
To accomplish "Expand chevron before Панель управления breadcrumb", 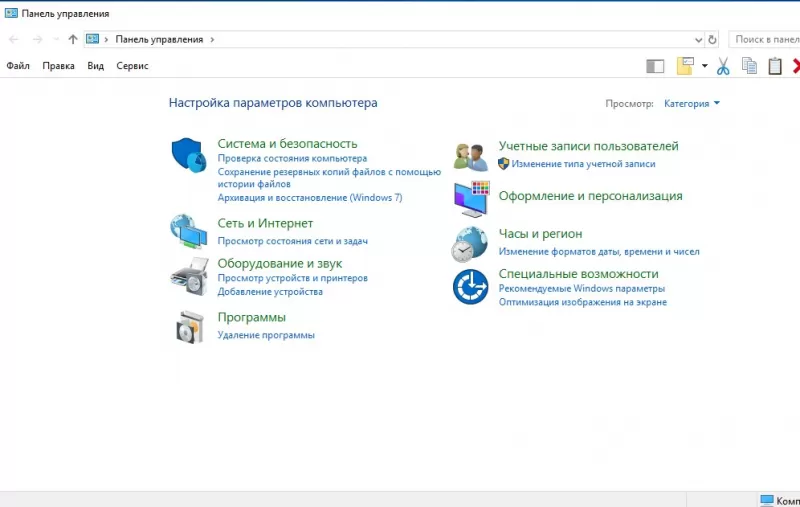I will (x=106, y=39).
